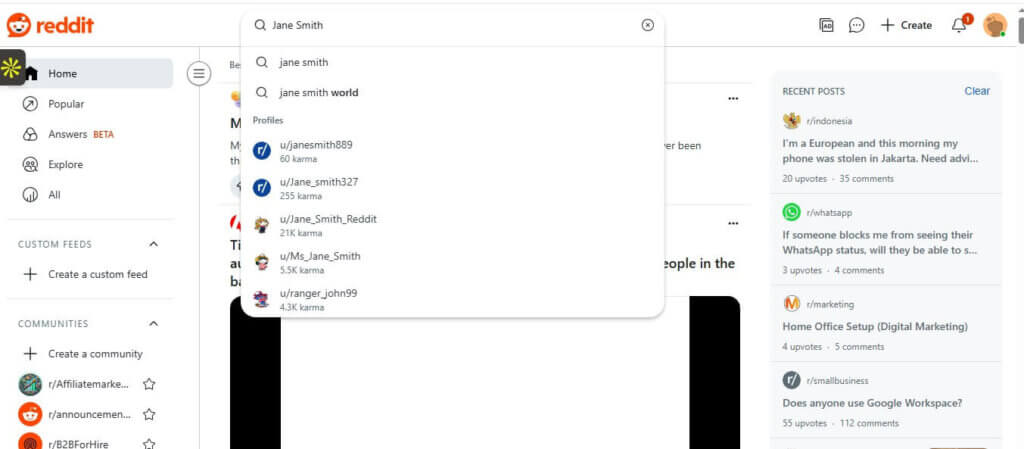This screenshot has height=449, width=1024.
Task: Favorite r/B2BForHire with its star
Action: pyautogui.click(x=149, y=444)
